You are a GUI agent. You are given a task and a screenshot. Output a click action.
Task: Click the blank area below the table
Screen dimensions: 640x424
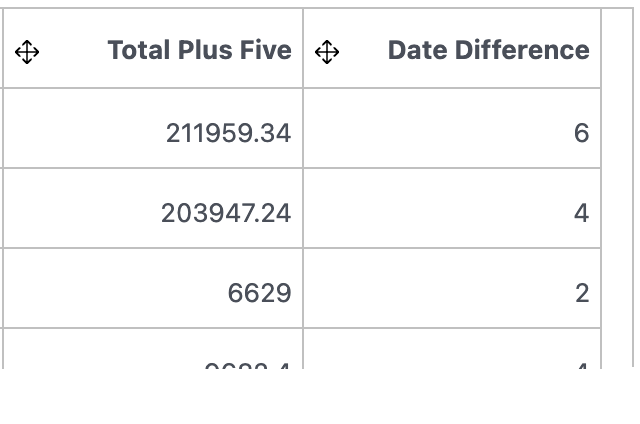[x=320, y=396]
